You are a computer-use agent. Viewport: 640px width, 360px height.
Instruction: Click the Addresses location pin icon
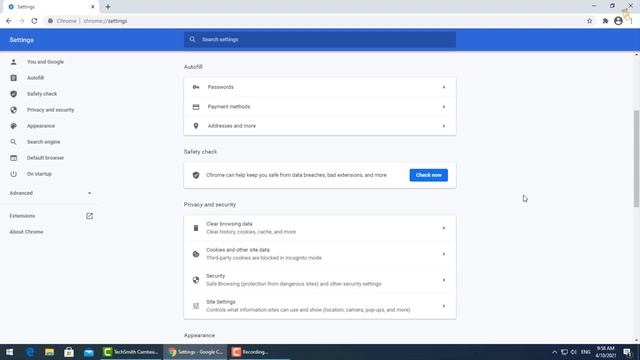click(x=196, y=126)
